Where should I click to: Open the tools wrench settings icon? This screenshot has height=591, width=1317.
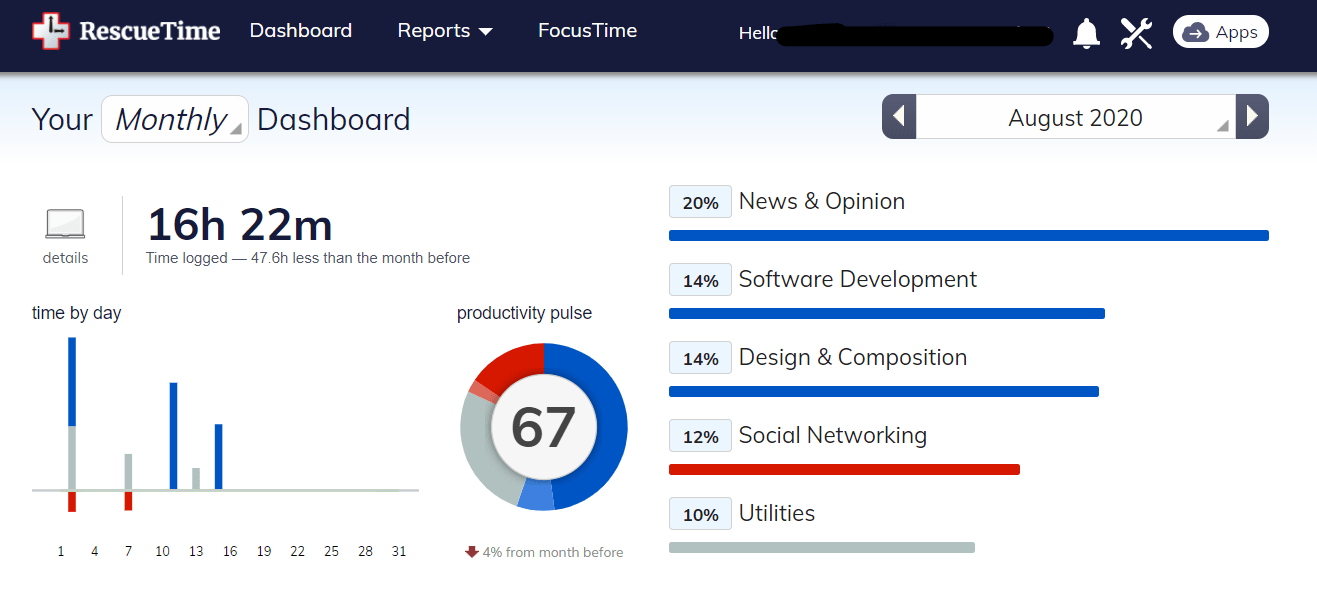click(1137, 33)
